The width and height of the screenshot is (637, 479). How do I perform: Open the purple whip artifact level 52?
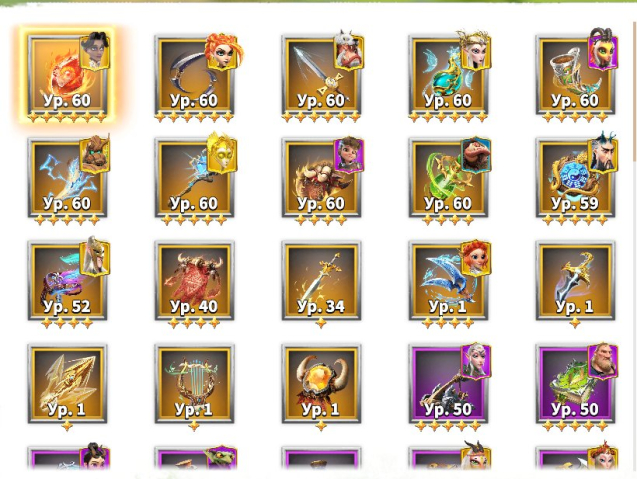pos(67,281)
